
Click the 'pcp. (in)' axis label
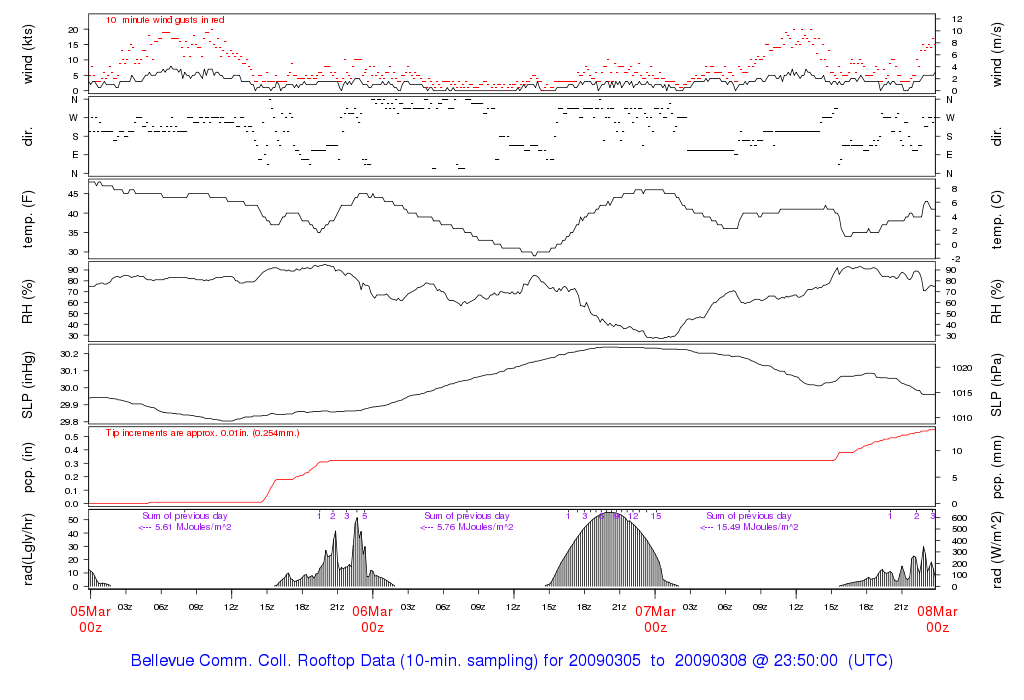[27, 467]
